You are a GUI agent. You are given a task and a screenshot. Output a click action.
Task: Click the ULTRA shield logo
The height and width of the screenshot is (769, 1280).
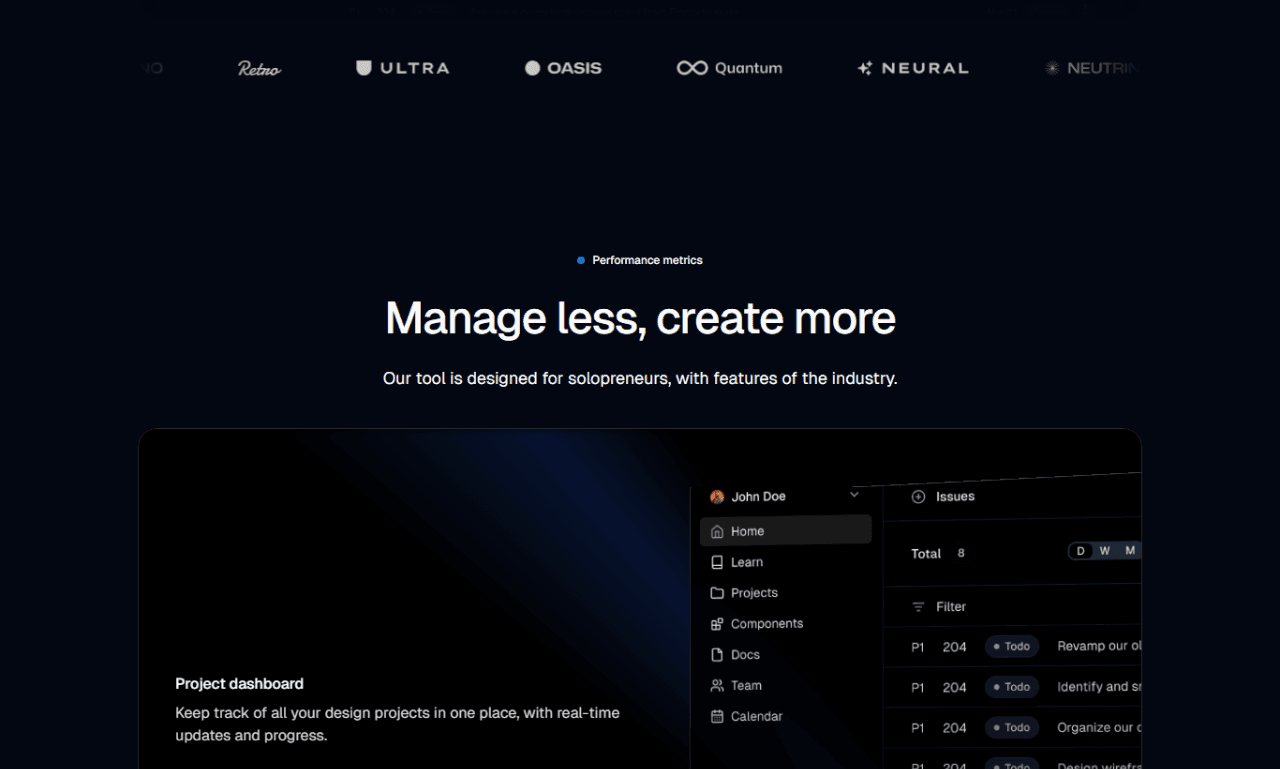click(x=403, y=68)
